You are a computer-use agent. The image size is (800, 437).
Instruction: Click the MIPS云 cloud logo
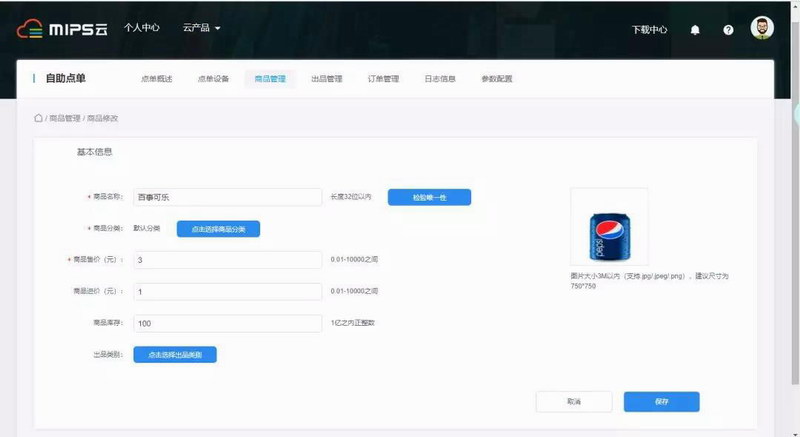pyautogui.click(x=62, y=29)
